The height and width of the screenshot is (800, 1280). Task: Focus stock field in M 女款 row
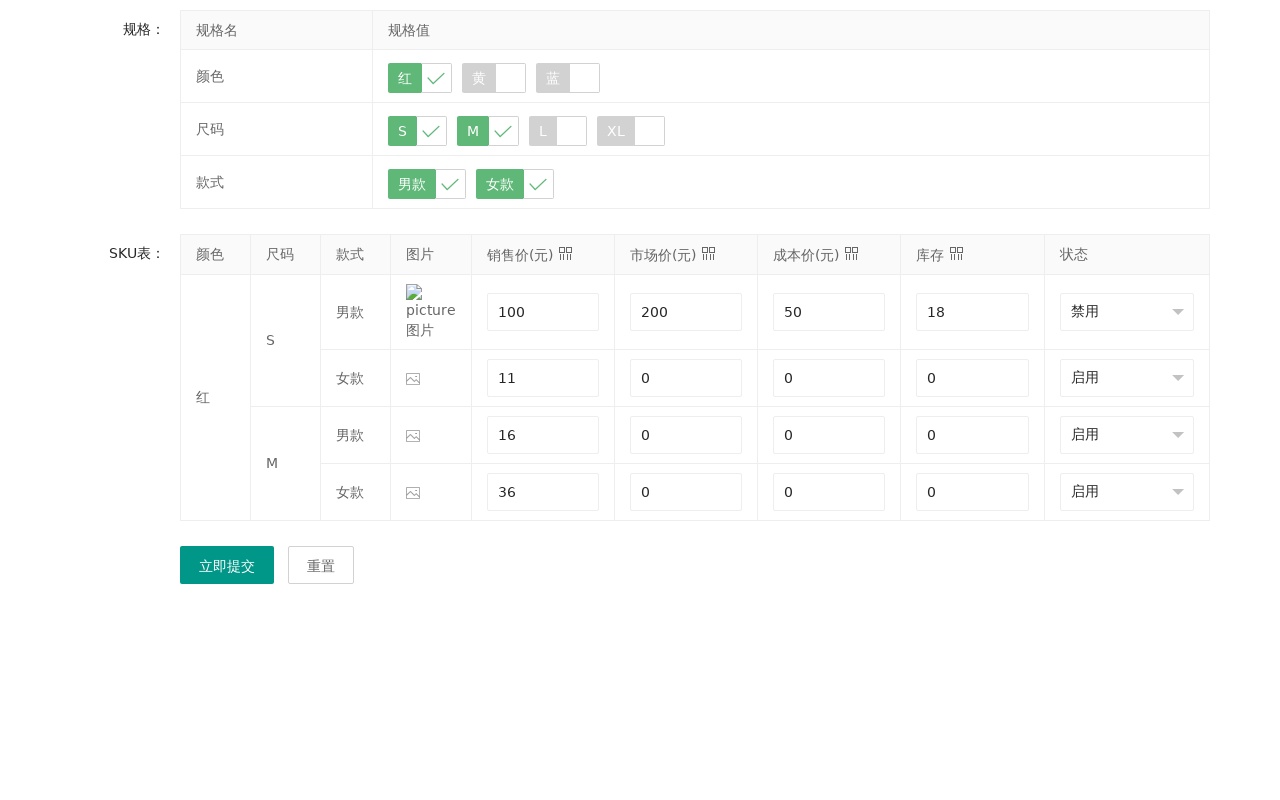coord(972,492)
